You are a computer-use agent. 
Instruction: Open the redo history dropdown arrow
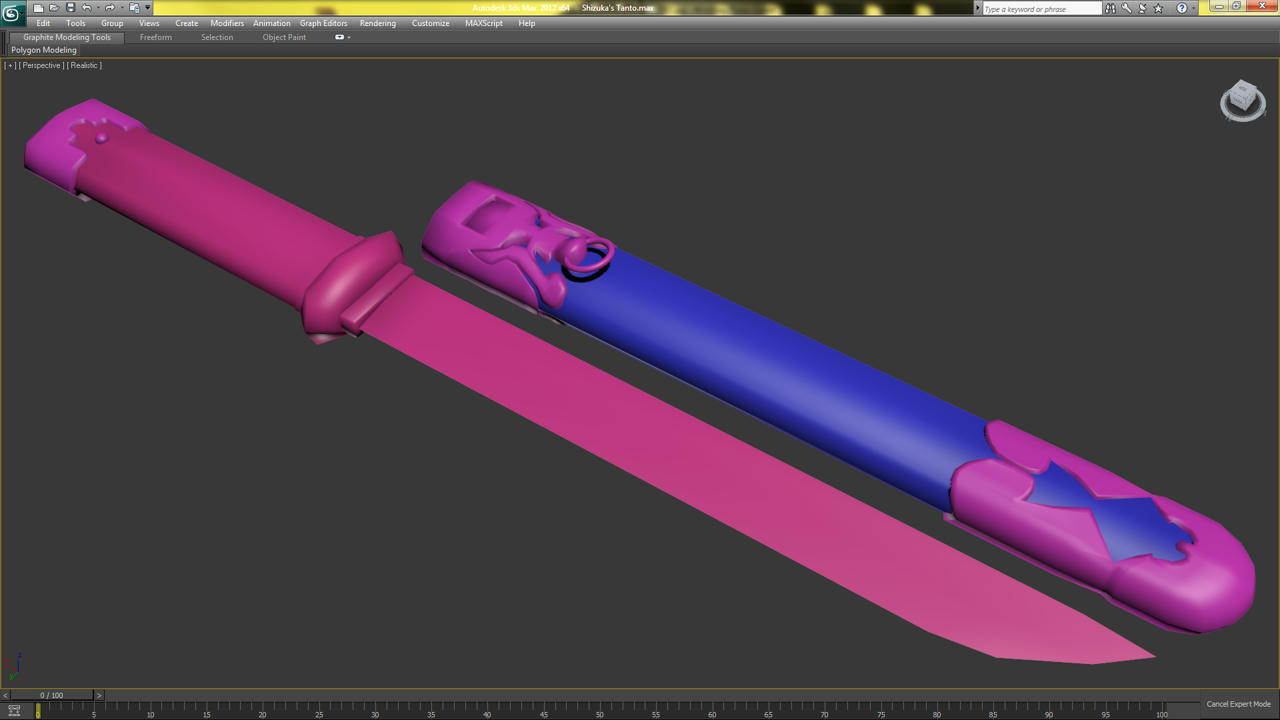coord(121,8)
